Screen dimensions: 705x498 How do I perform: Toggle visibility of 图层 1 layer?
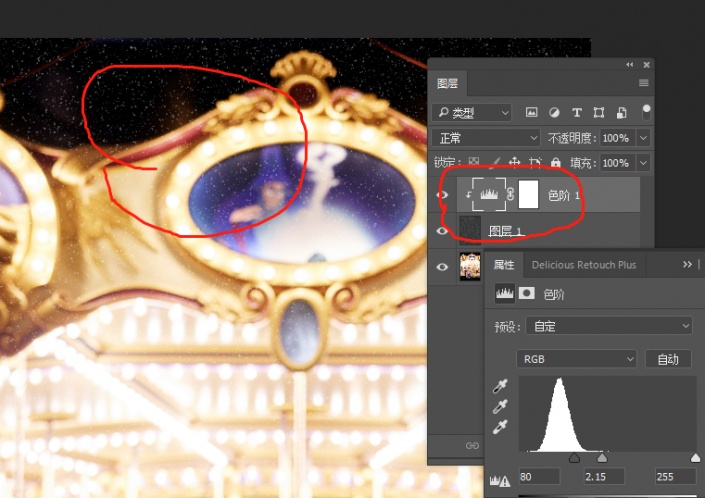443,231
